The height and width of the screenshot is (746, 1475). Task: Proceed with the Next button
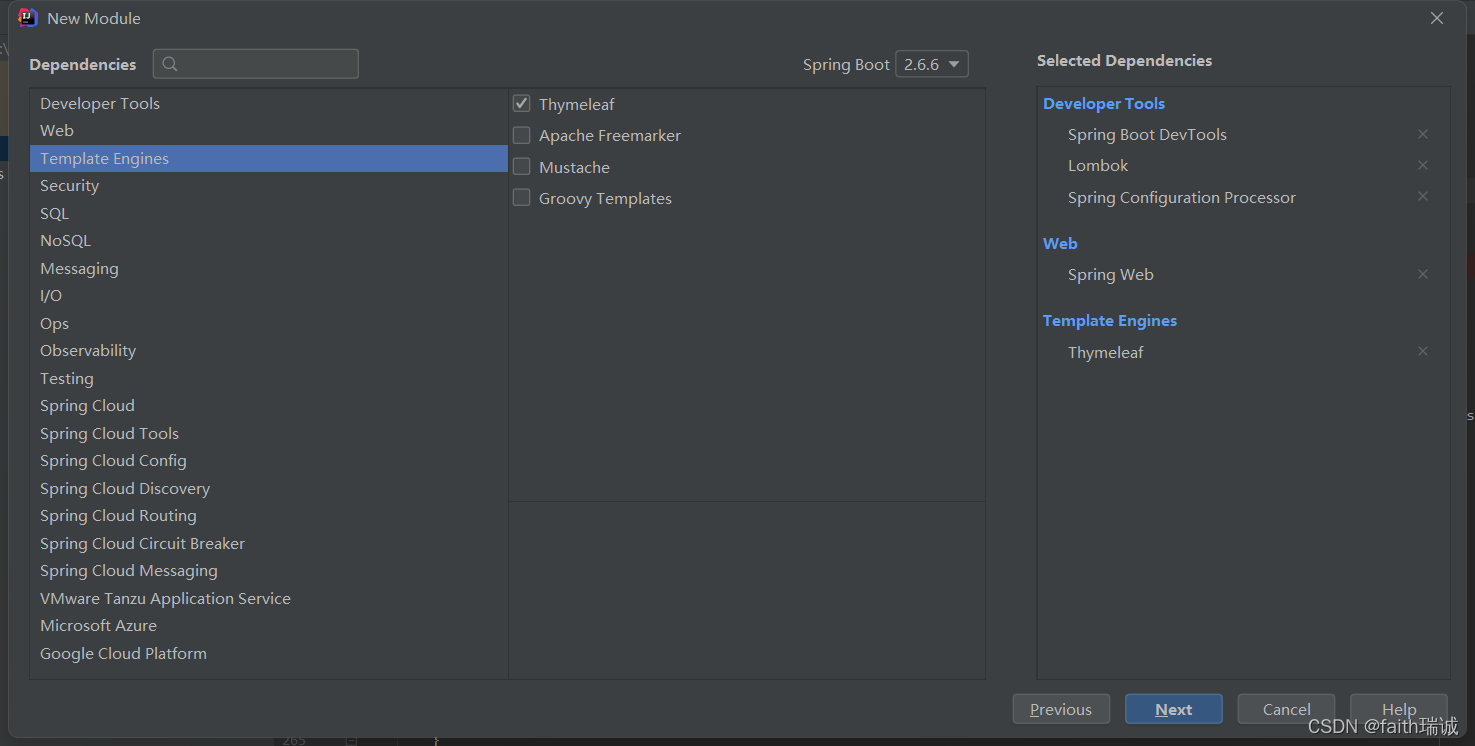point(1174,709)
